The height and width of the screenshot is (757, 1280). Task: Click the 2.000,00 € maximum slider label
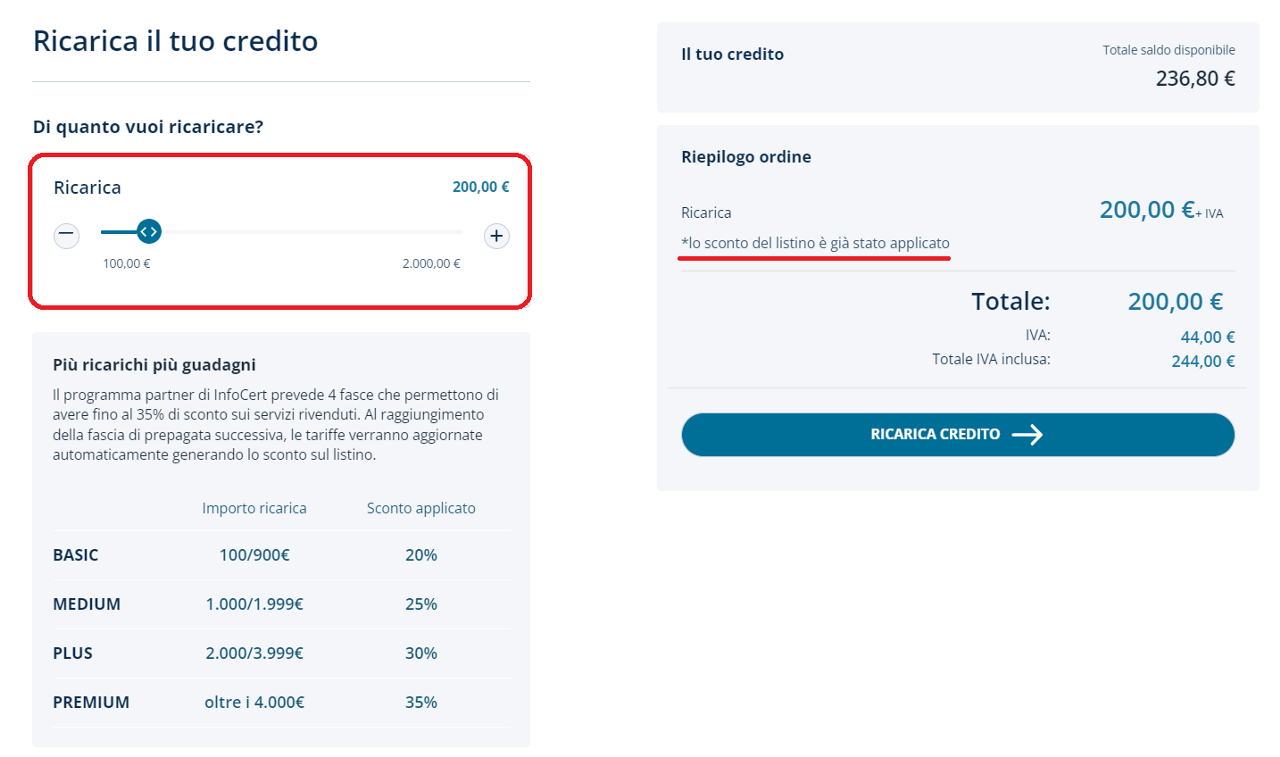coord(431,264)
